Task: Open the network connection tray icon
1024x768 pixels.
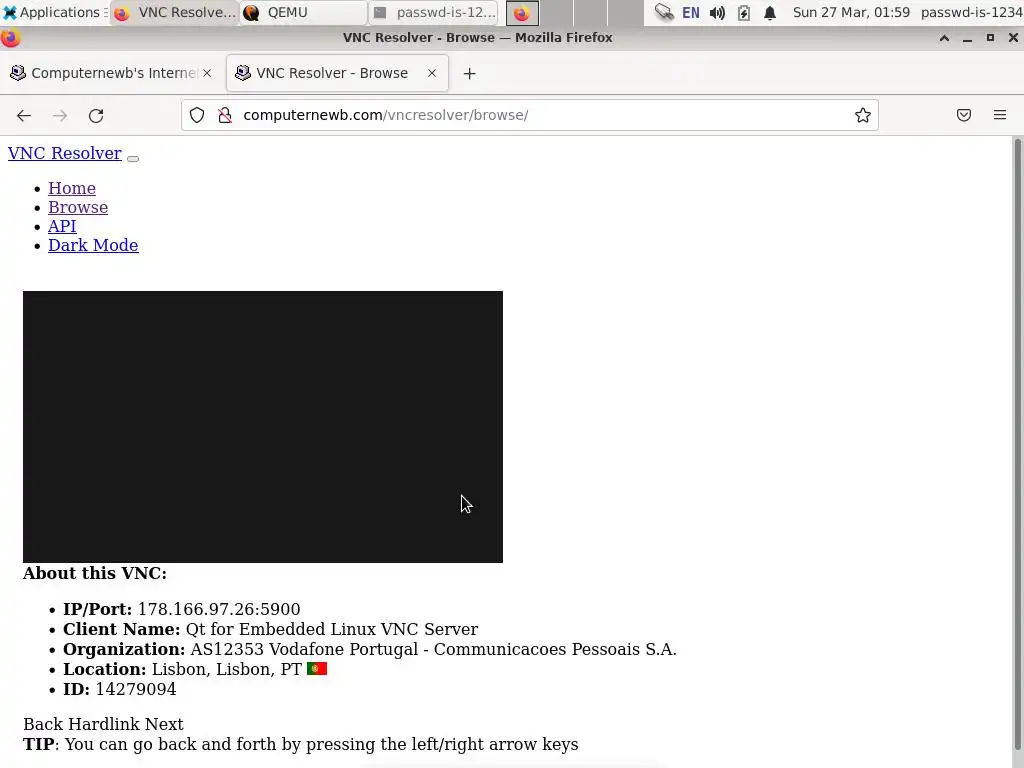Action: click(x=664, y=12)
